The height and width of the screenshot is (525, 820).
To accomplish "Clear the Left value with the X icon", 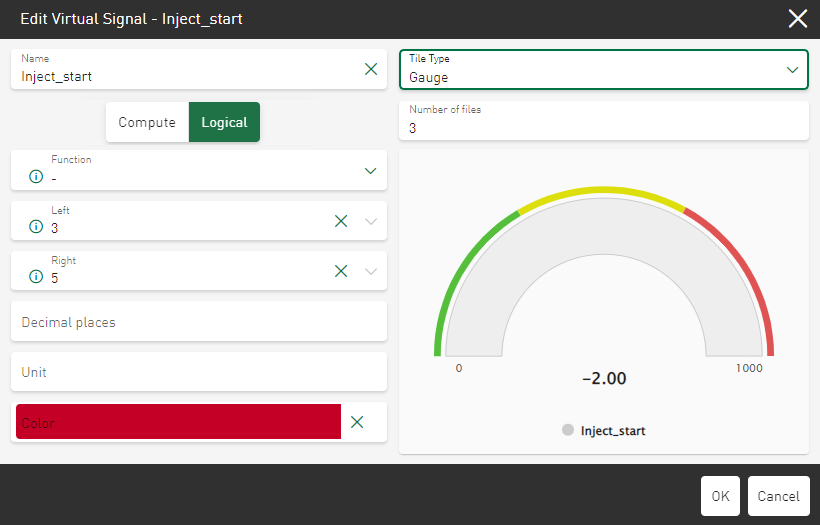I will pos(341,221).
